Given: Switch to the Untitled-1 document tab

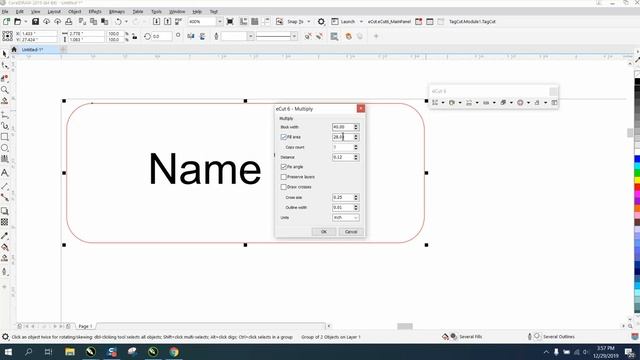Looking at the screenshot, I should coord(32,50).
